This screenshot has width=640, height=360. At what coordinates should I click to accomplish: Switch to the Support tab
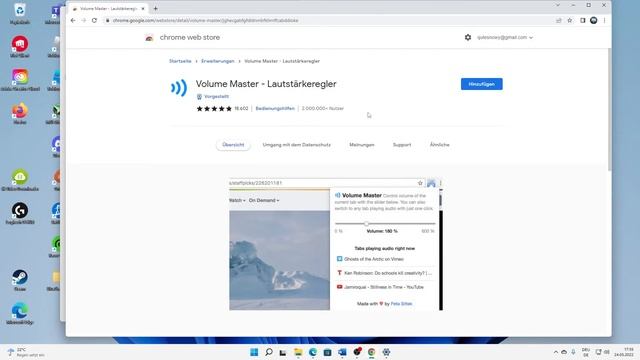pyautogui.click(x=402, y=145)
